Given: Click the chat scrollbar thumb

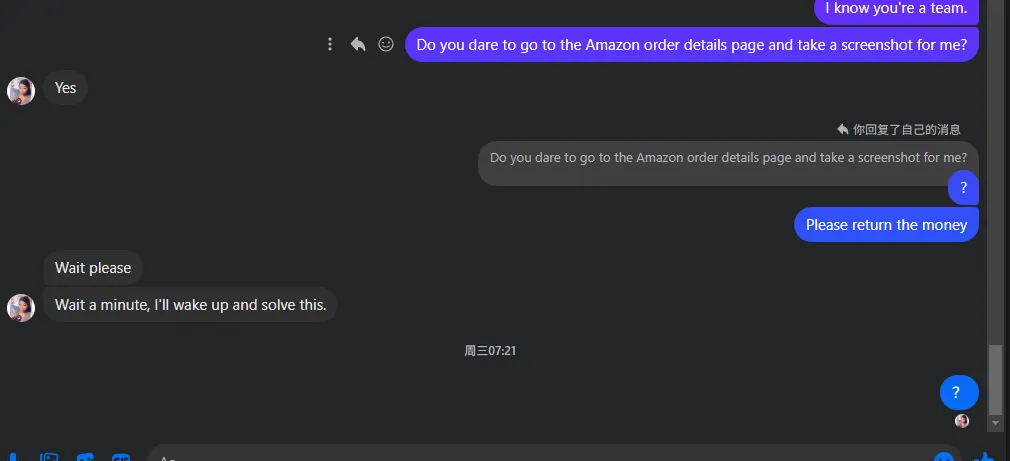Looking at the screenshot, I should (994, 378).
